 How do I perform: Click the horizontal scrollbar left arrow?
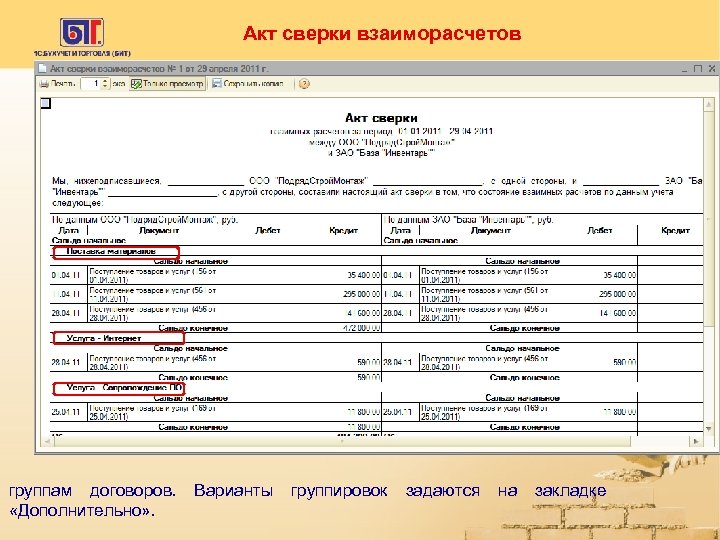click(x=46, y=441)
